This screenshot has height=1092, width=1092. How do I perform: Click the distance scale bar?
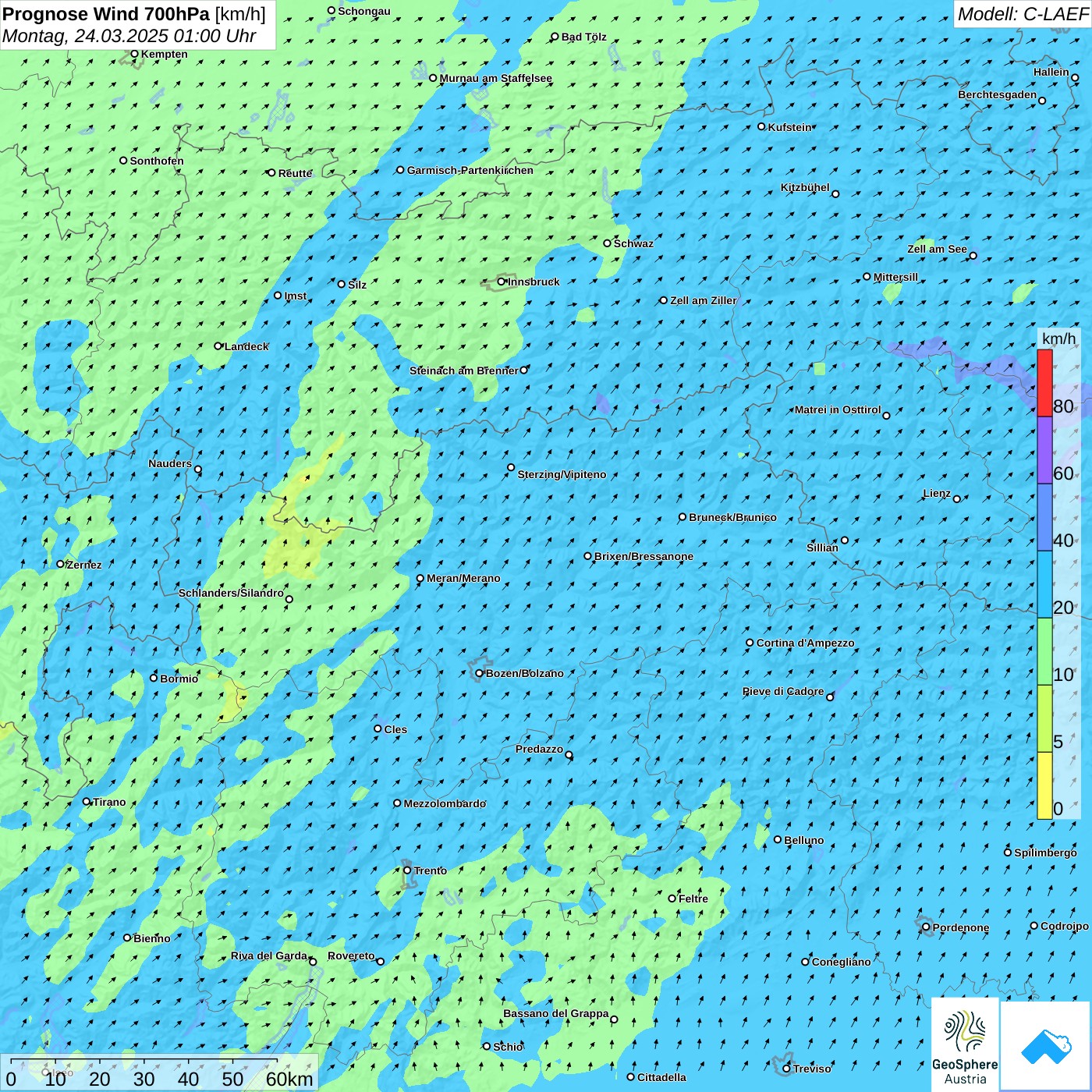click(144, 1061)
